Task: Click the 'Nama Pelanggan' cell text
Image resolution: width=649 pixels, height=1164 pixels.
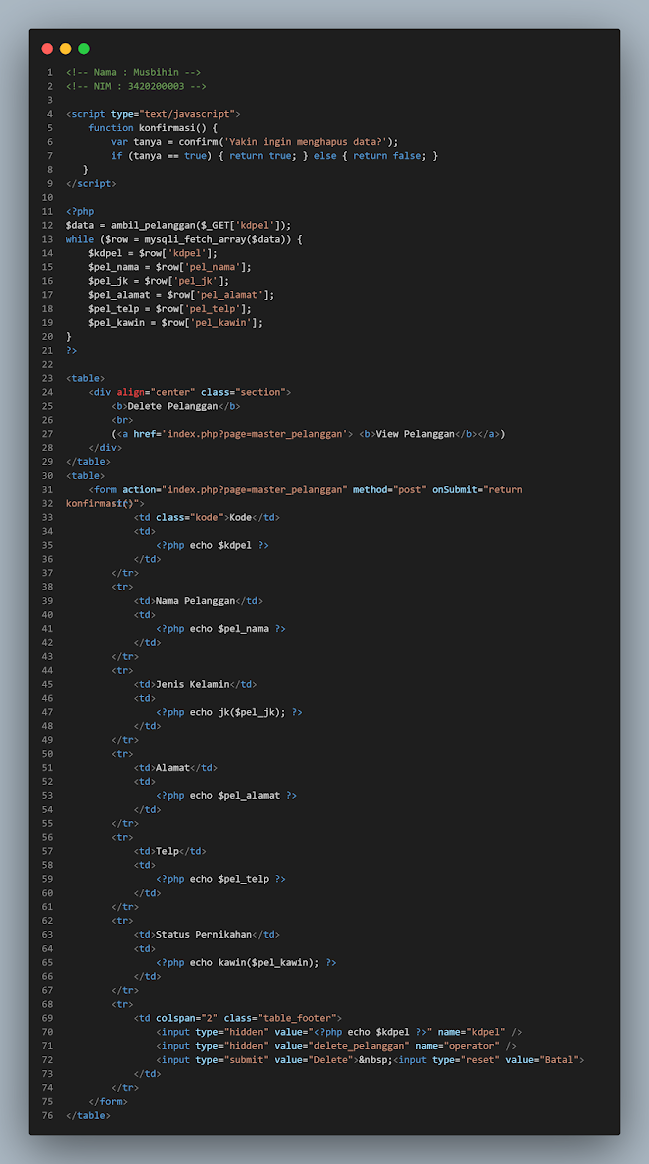Action: click(x=195, y=601)
